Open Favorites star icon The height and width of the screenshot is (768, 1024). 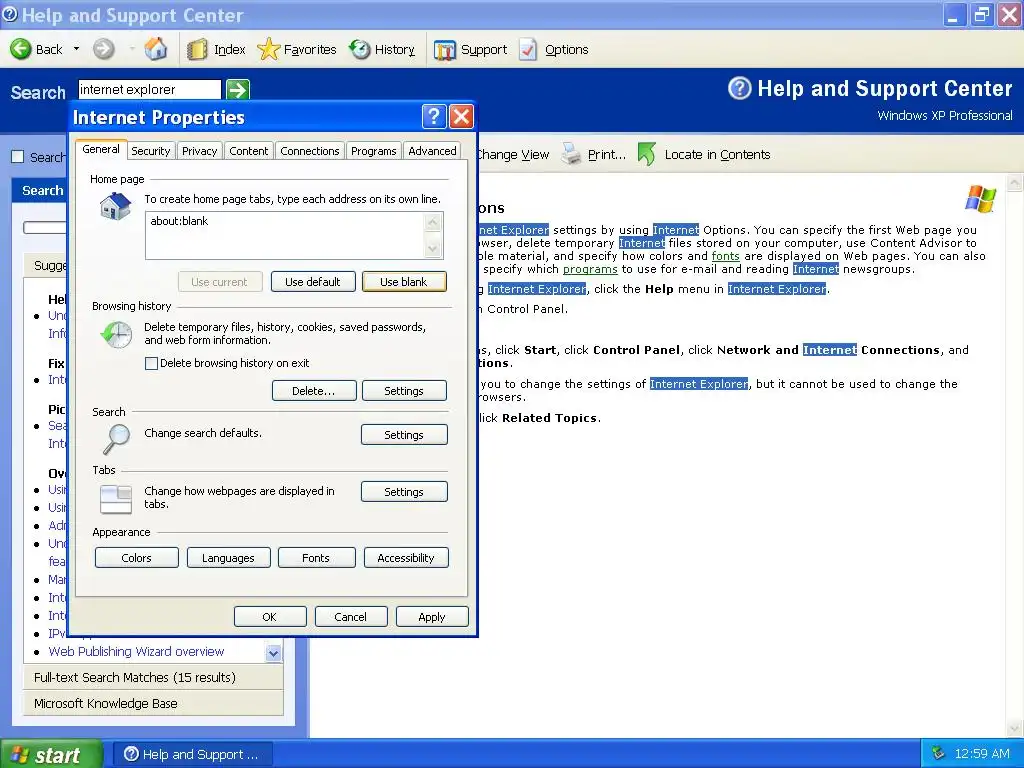268,50
